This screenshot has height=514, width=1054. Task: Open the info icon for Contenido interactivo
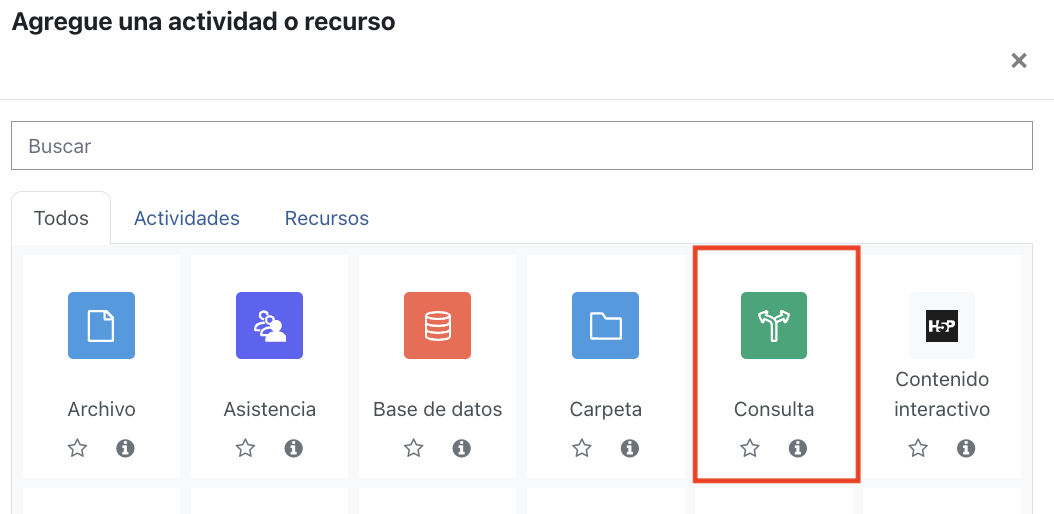(965, 448)
